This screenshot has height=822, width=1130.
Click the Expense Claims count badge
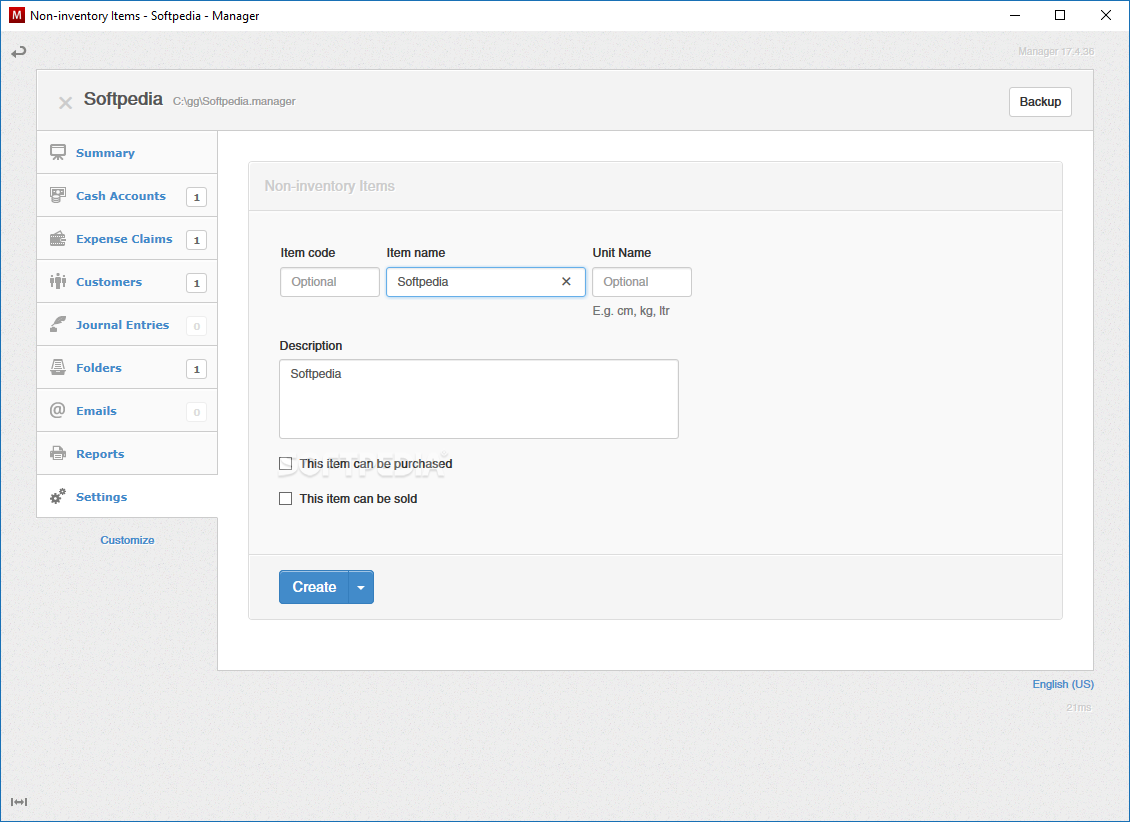[196, 240]
